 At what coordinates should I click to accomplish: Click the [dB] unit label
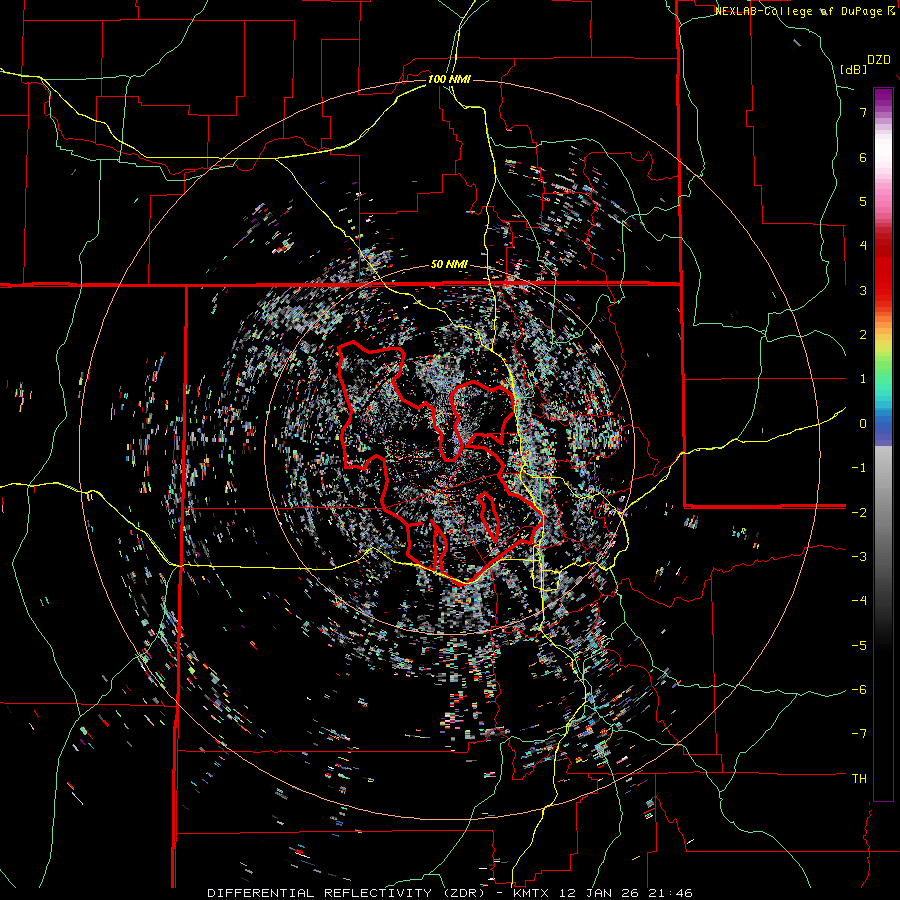coord(854,69)
